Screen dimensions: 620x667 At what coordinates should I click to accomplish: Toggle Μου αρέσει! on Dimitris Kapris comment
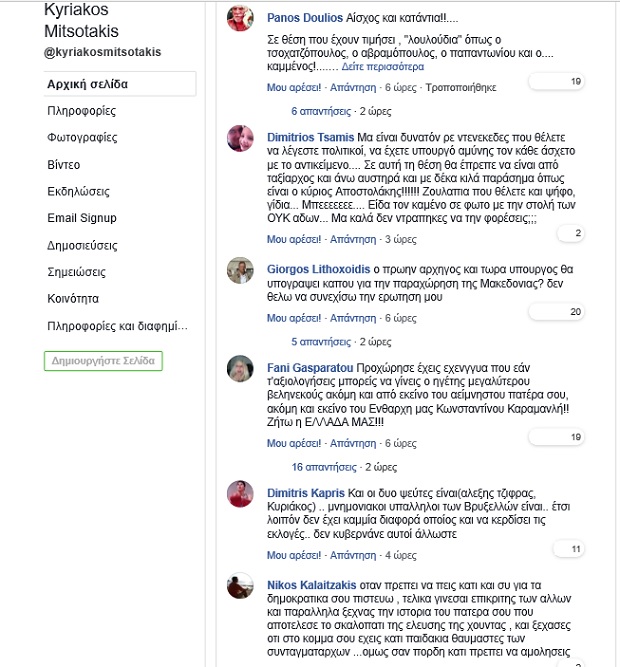point(293,555)
